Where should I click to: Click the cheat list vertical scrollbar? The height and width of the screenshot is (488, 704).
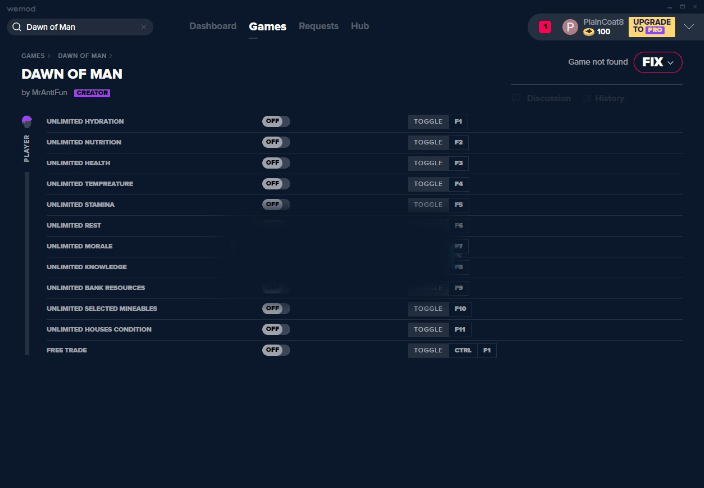(x=27, y=264)
